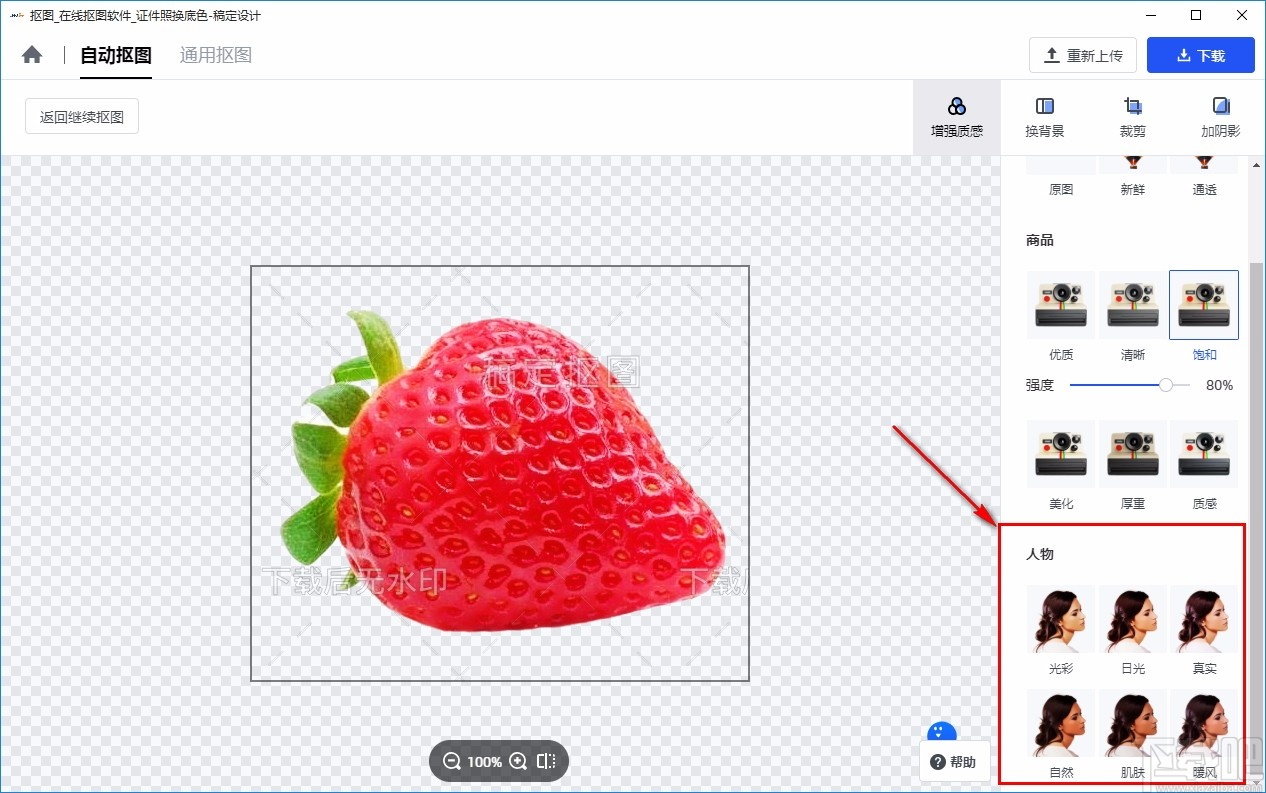Open the 换背景 tool
This screenshot has width=1266, height=793.
[x=1045, y=117]
